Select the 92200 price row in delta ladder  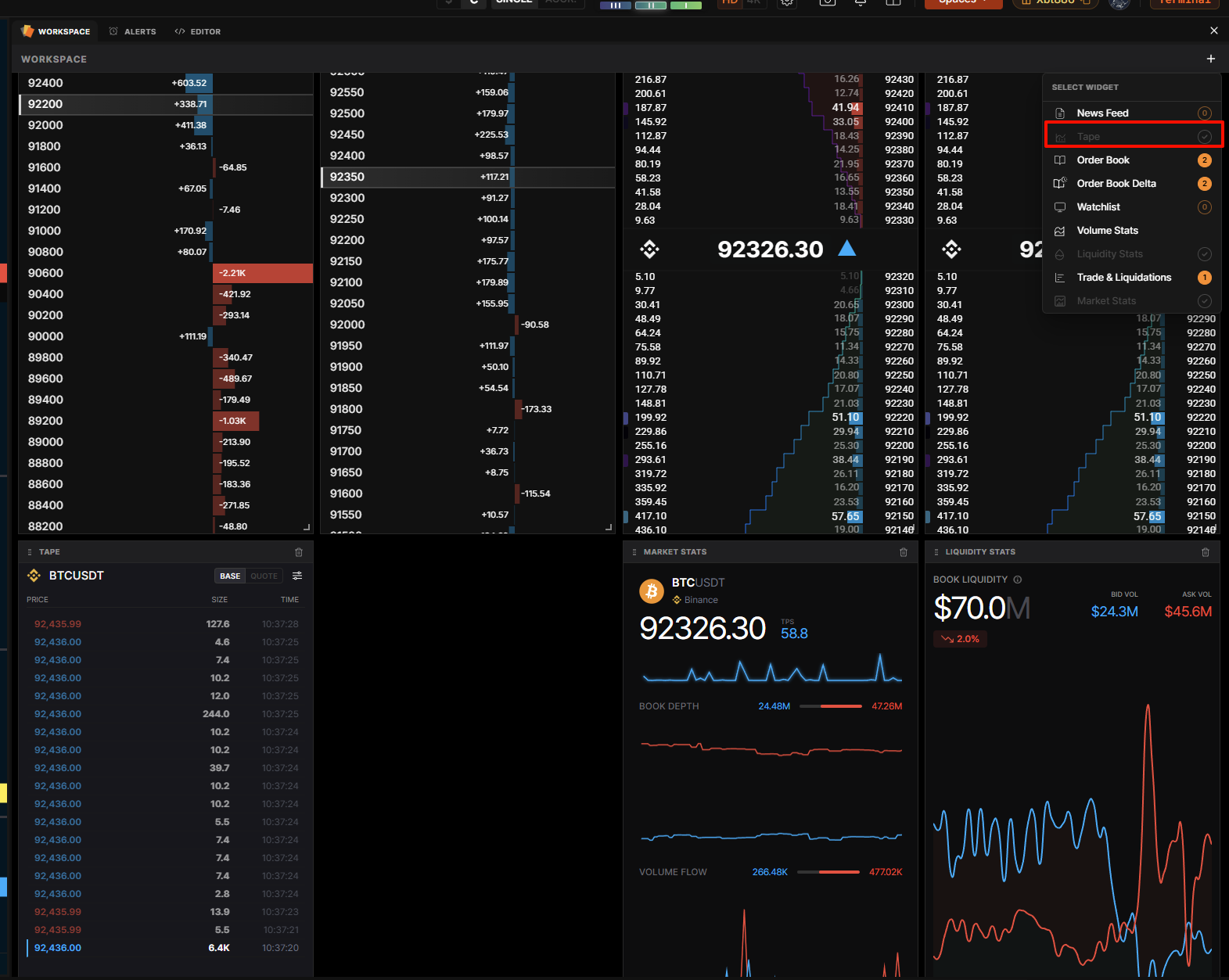(x=166, y=104)
